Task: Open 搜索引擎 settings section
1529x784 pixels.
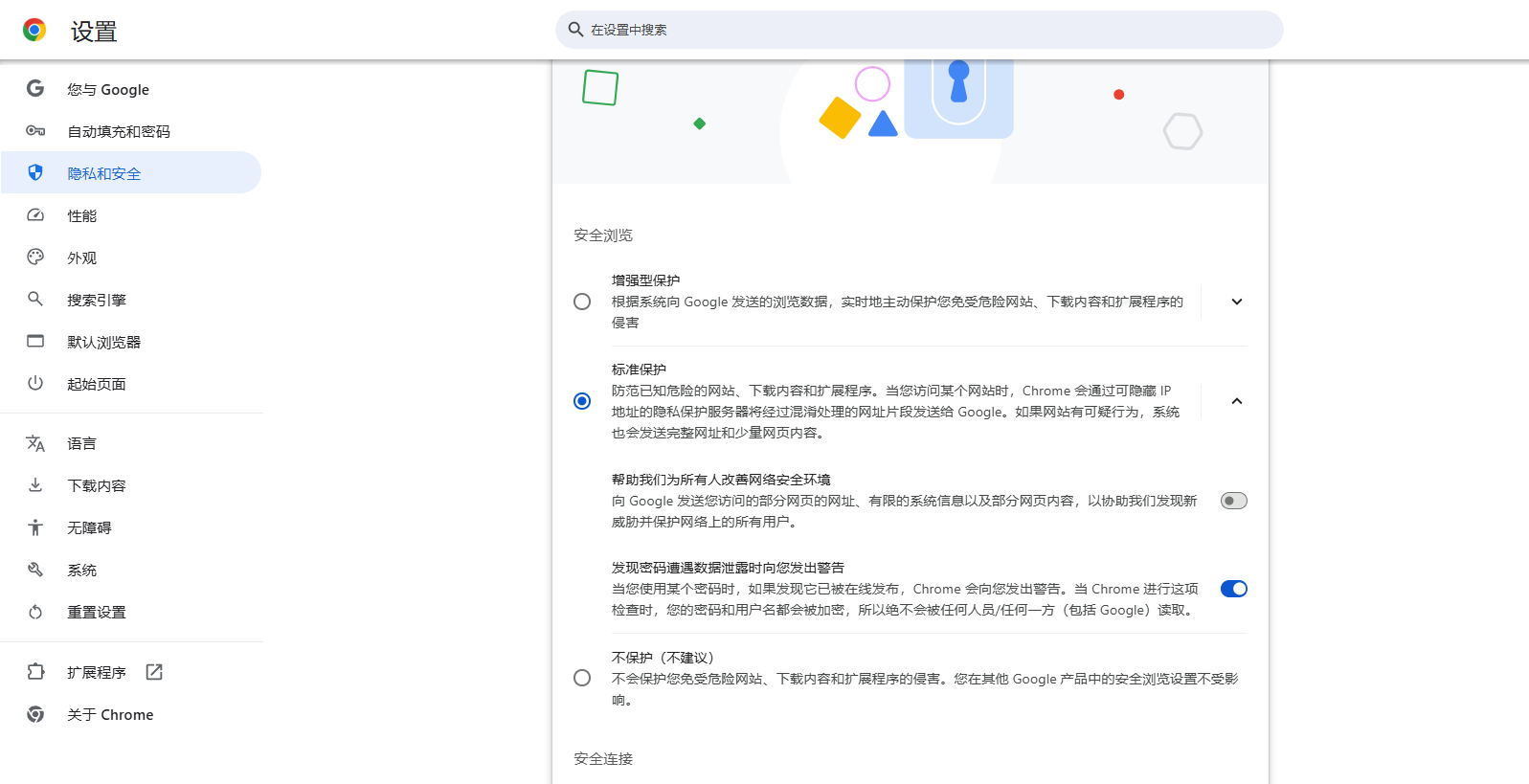Action: coord(131,300)
